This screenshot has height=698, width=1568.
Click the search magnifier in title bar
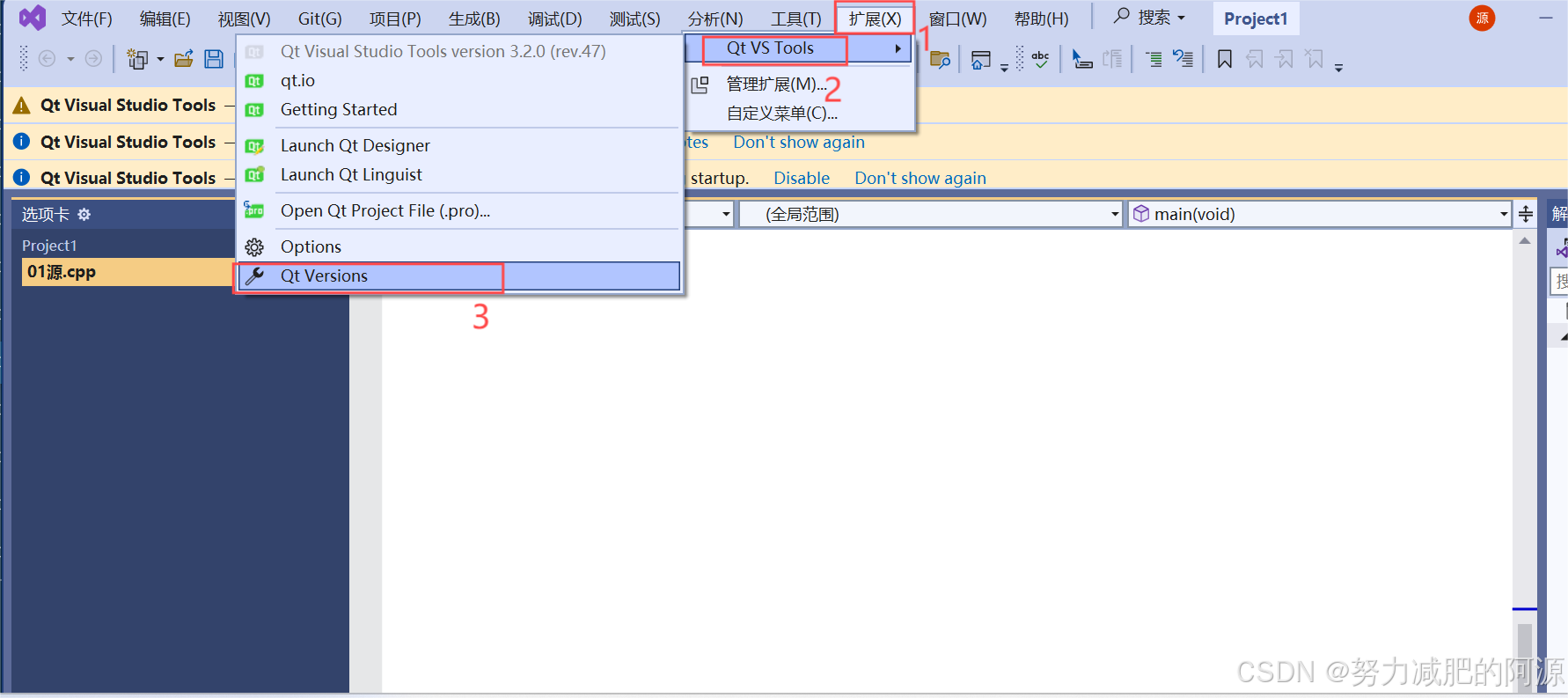[x=1122, y=16]
